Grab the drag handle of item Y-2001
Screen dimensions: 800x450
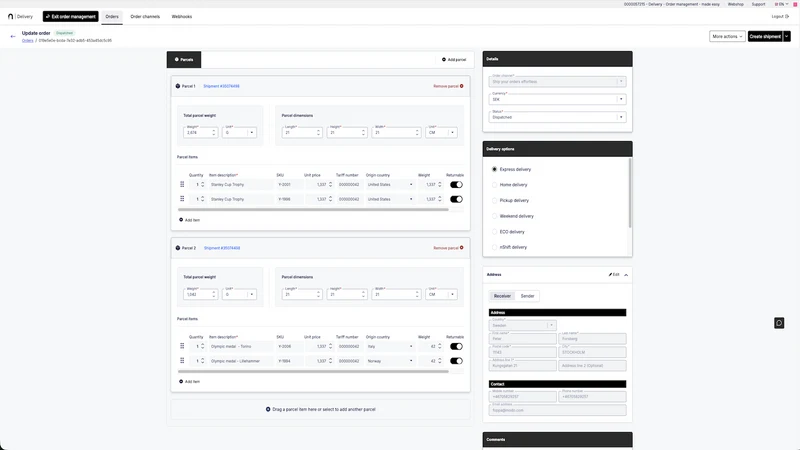pyautogui.click(x=182, y=185)
